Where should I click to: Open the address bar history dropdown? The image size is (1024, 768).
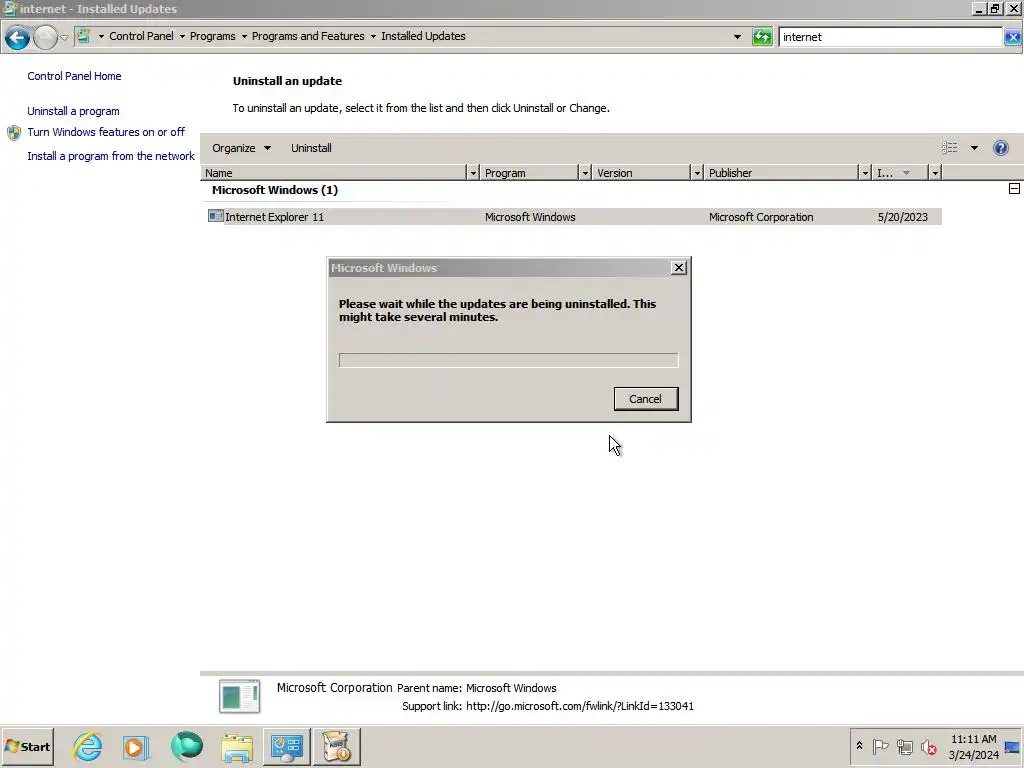(x=737, y=37)
